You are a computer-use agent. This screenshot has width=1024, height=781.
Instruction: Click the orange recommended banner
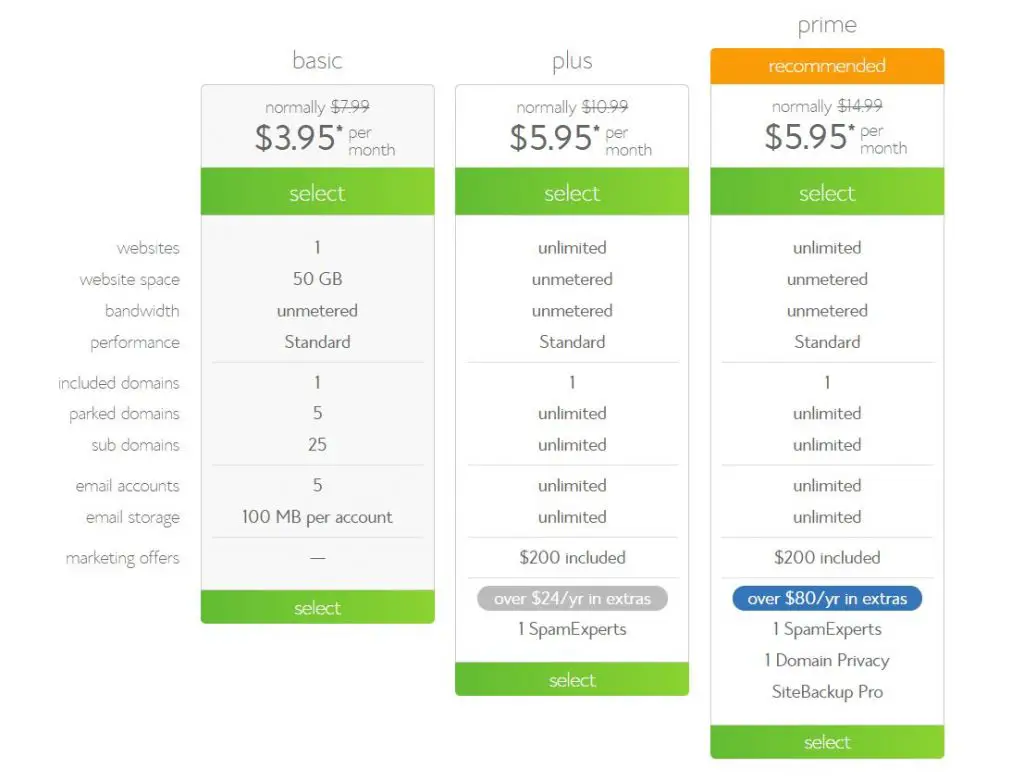827,66
